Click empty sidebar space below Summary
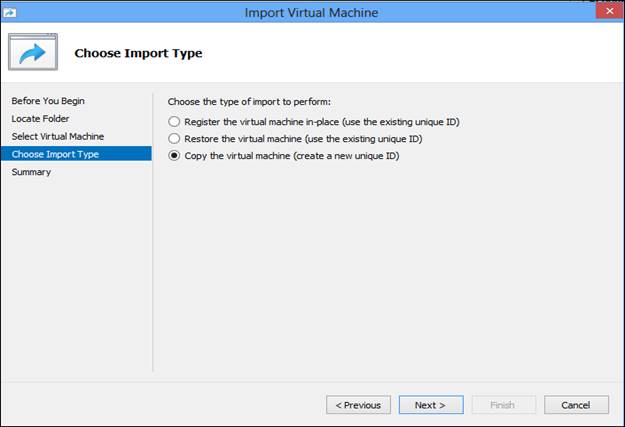 (75, 280)
